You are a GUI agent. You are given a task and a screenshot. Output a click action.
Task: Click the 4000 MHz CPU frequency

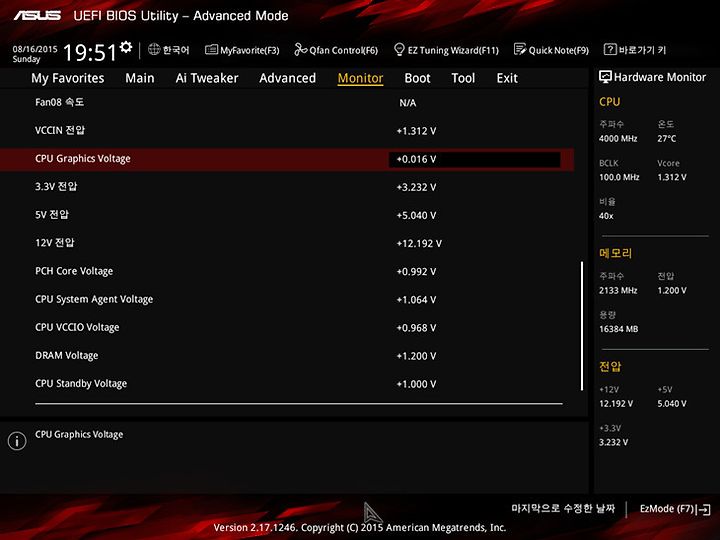(x=618, y=139)
